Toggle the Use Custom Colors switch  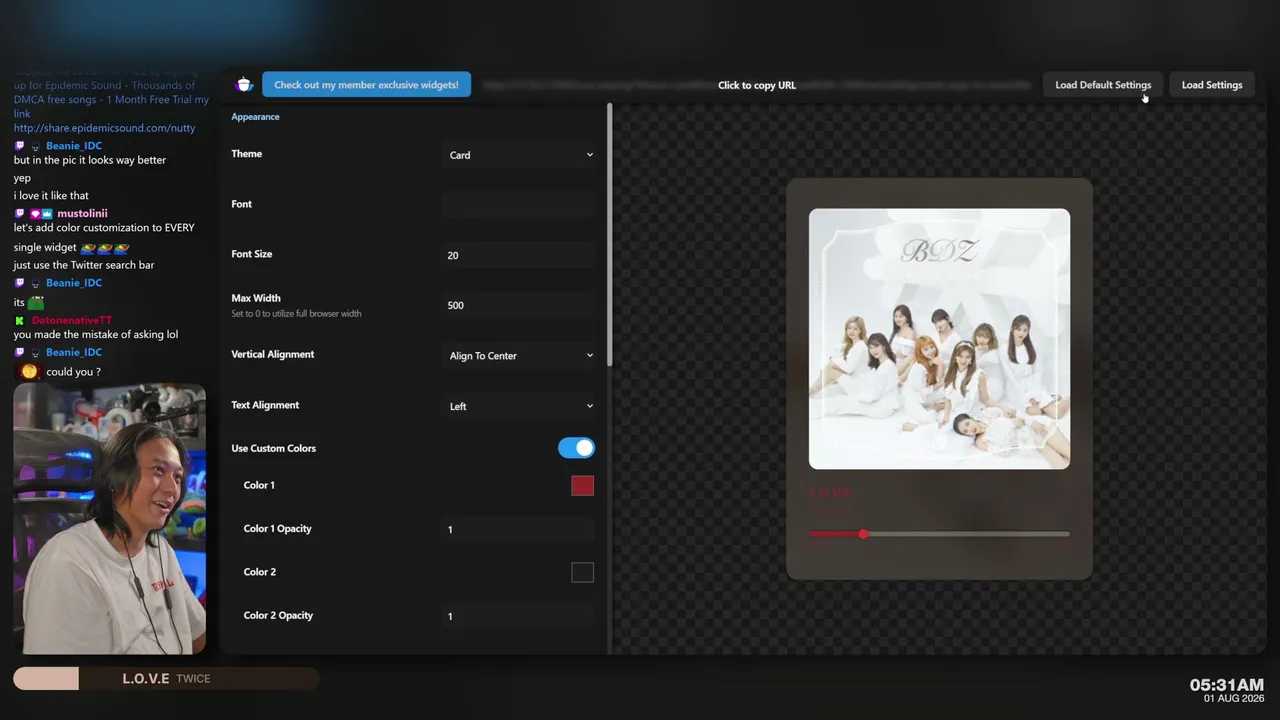[576, 448]
